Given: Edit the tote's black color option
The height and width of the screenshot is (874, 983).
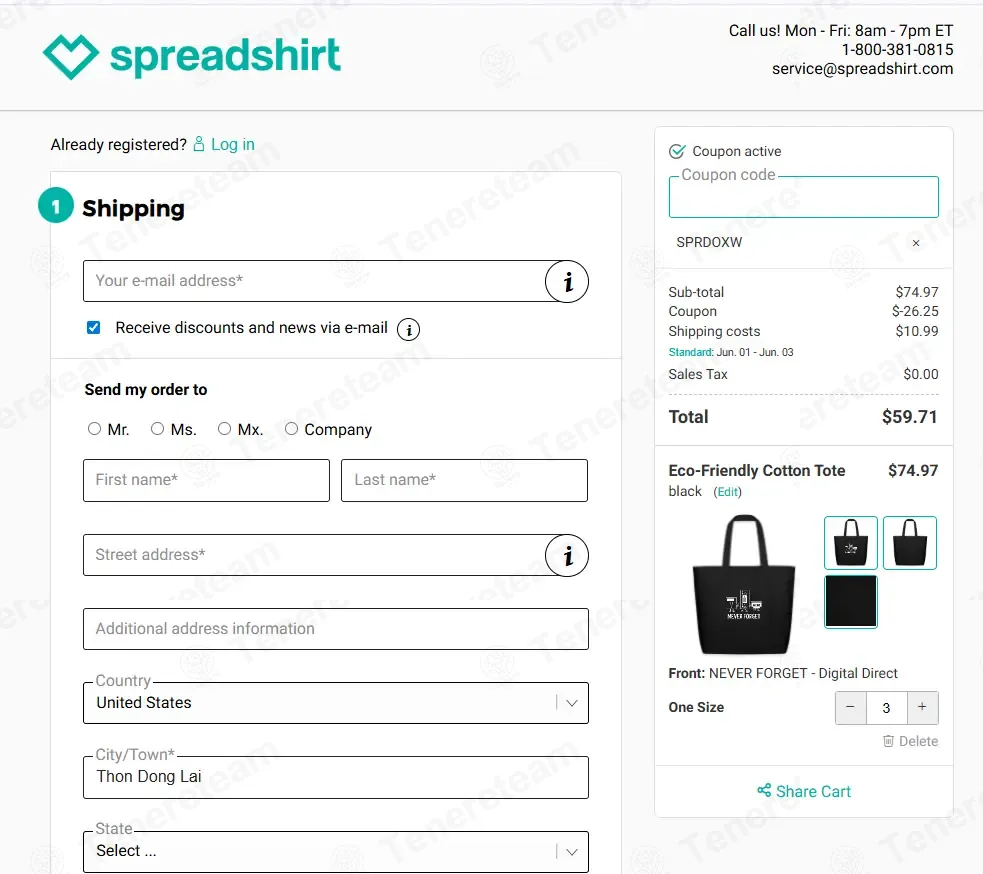Looking at the screenshot, I should 728,492.
